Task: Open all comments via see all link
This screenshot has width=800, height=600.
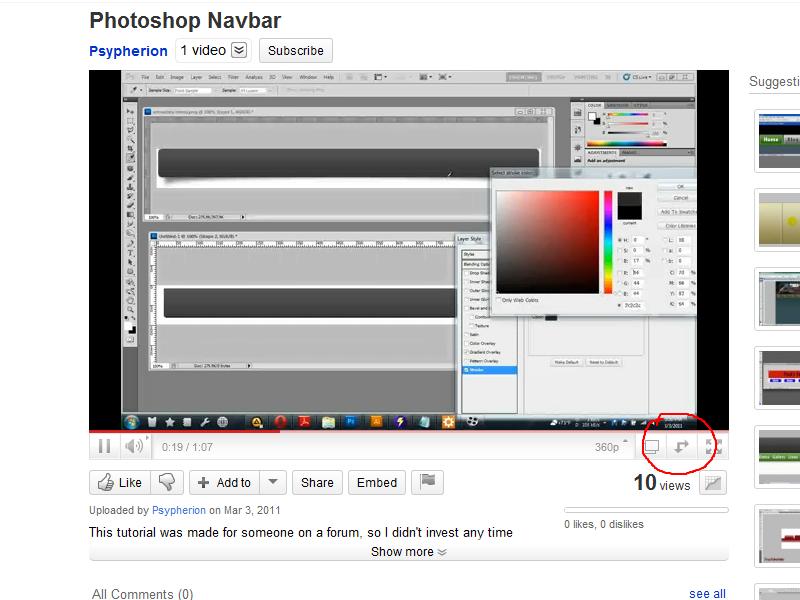Action: tap(707, 593)
